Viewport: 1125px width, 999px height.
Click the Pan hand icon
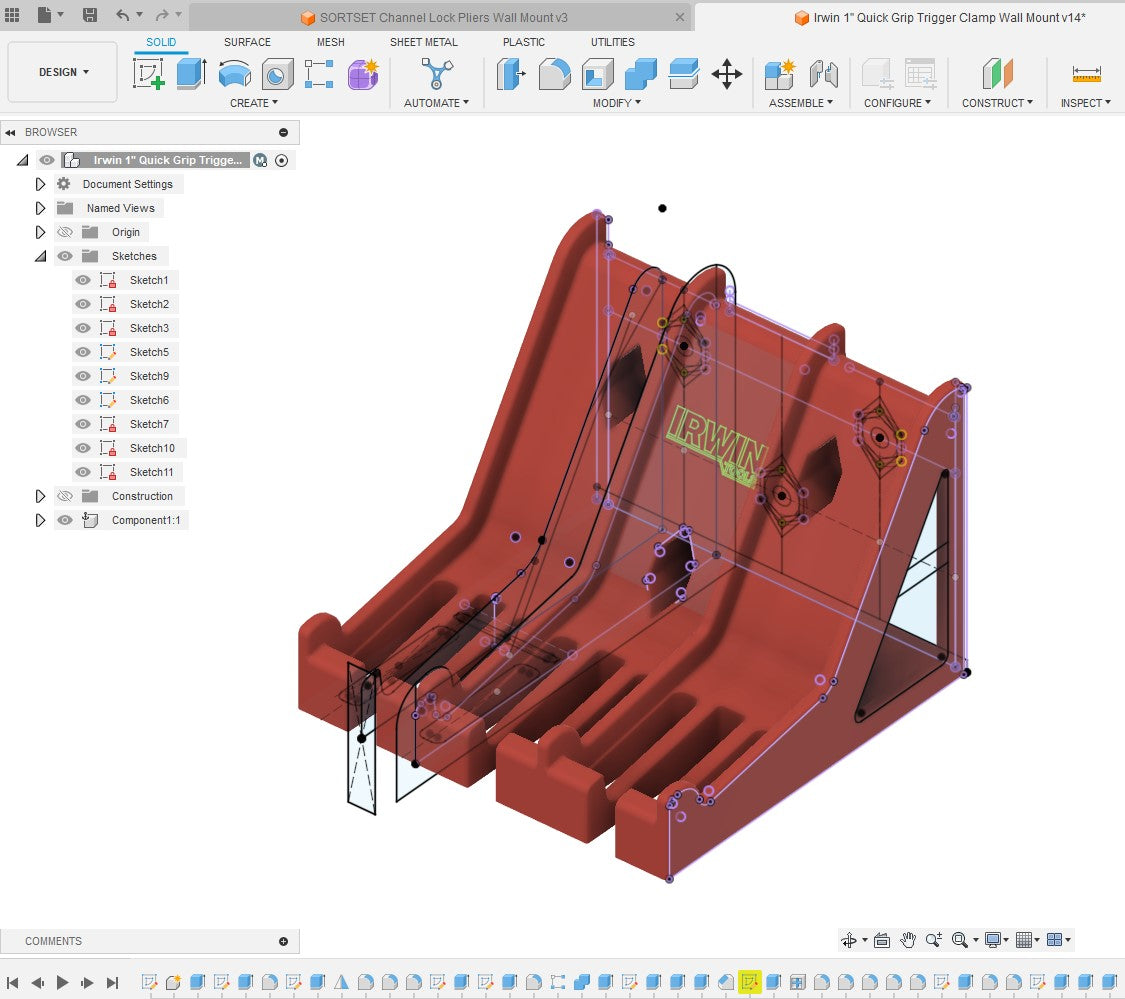pos(908,940)
